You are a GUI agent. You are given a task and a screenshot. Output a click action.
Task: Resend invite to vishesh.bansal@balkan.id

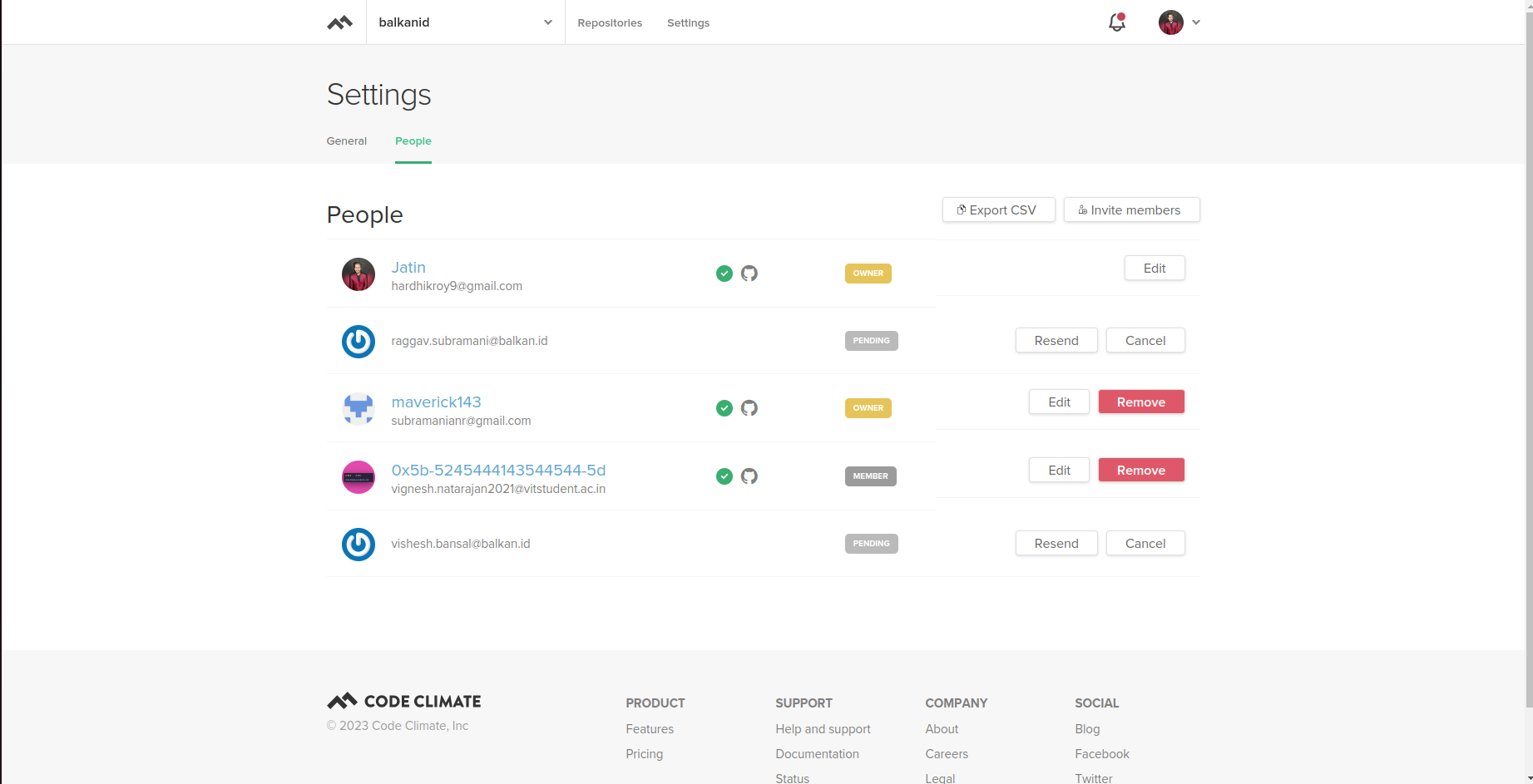coord(1056,544)
